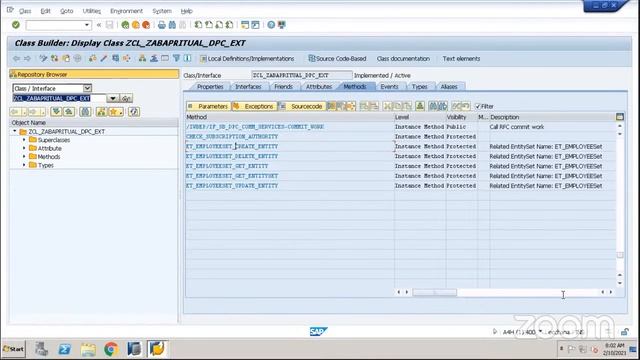Collapse the ZCL_ZABAPRITUAL_DPC_EXT tree node

pos(15,131)
